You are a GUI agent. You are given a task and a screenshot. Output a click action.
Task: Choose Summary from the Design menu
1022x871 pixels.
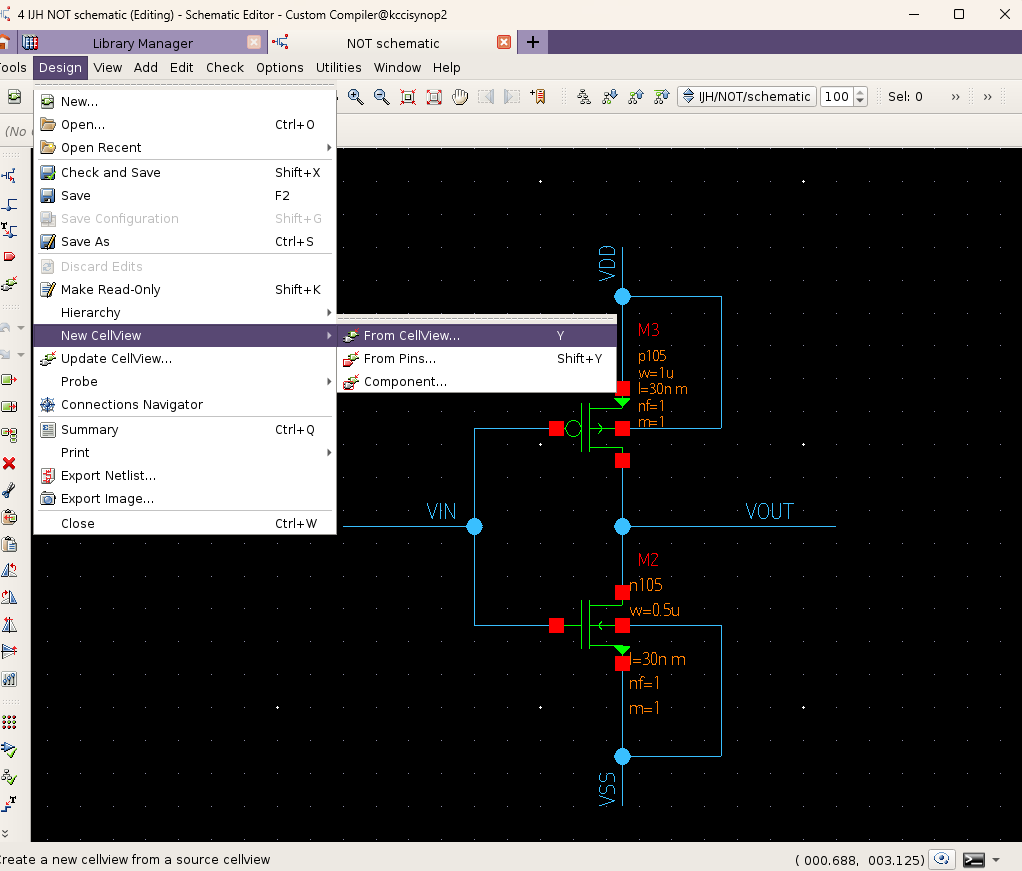(x=185, y=430)
